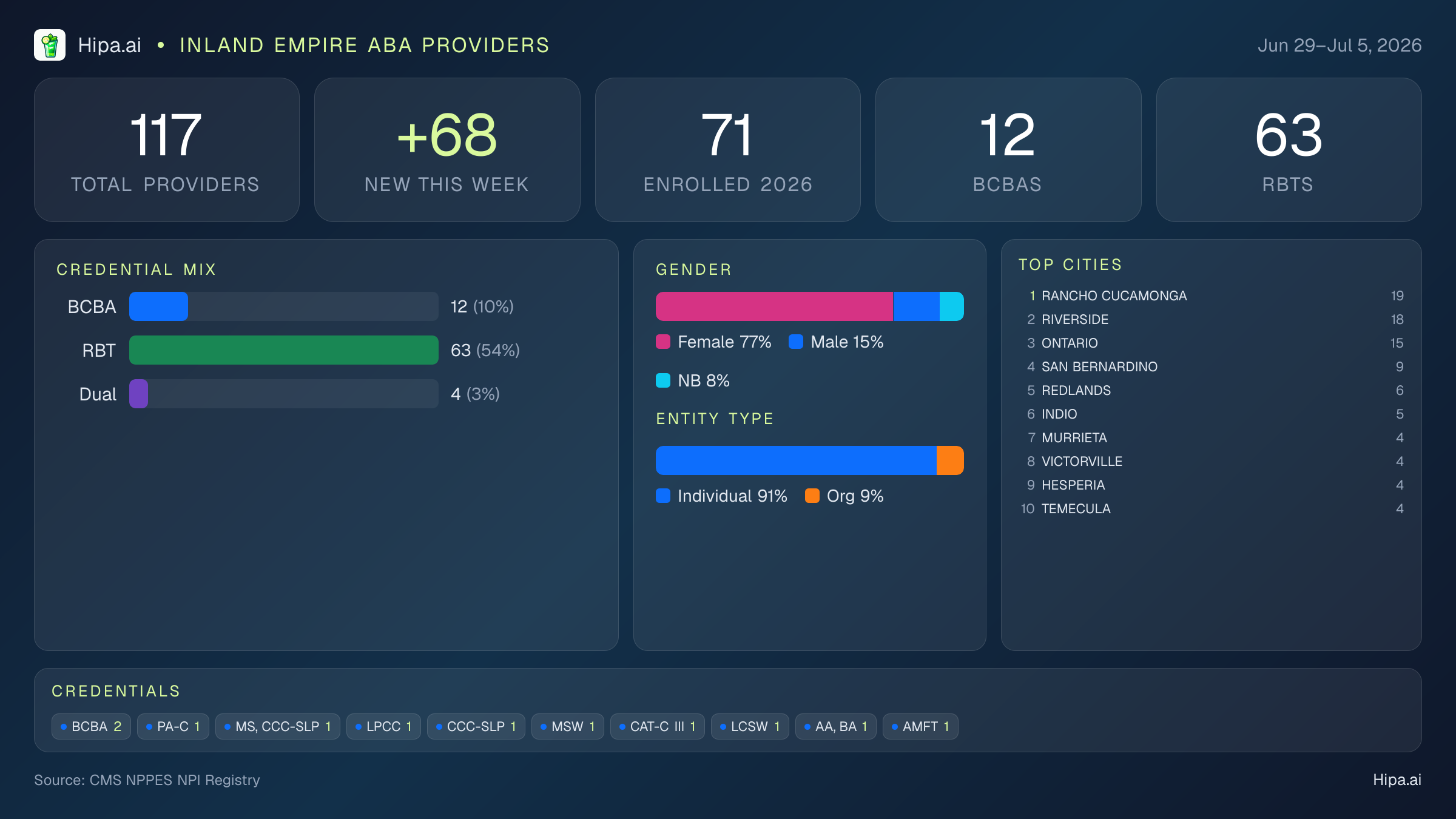Click the Credential Mix heading

coord(136,269)
